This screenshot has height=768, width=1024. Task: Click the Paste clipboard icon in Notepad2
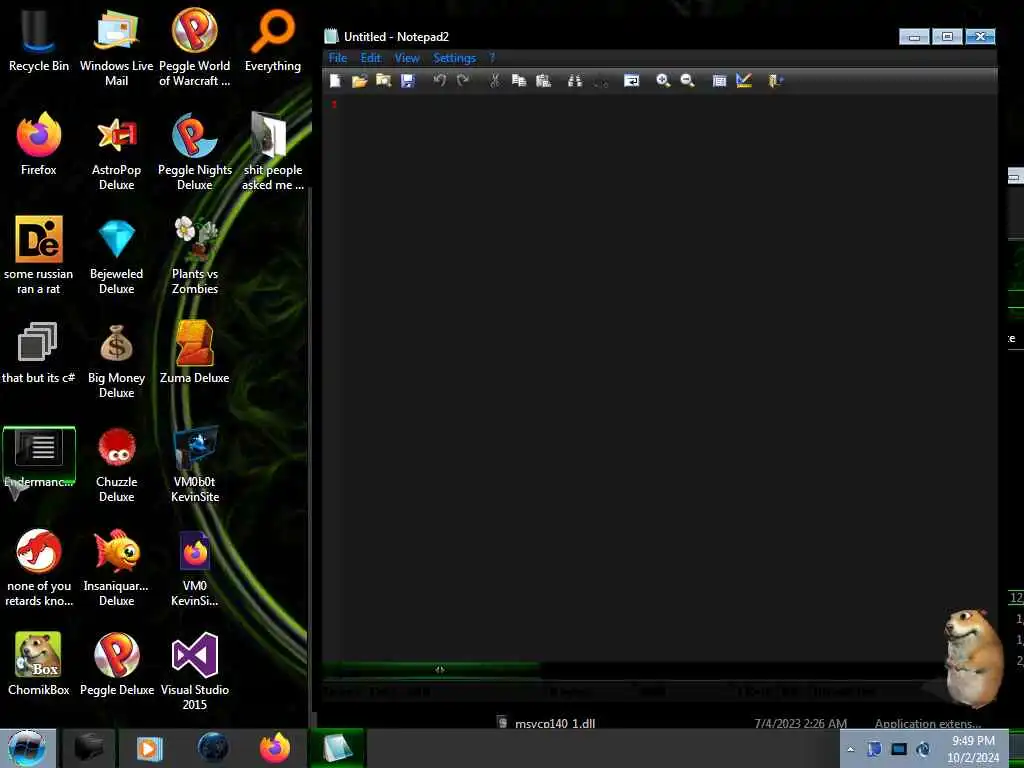(543, 80)
